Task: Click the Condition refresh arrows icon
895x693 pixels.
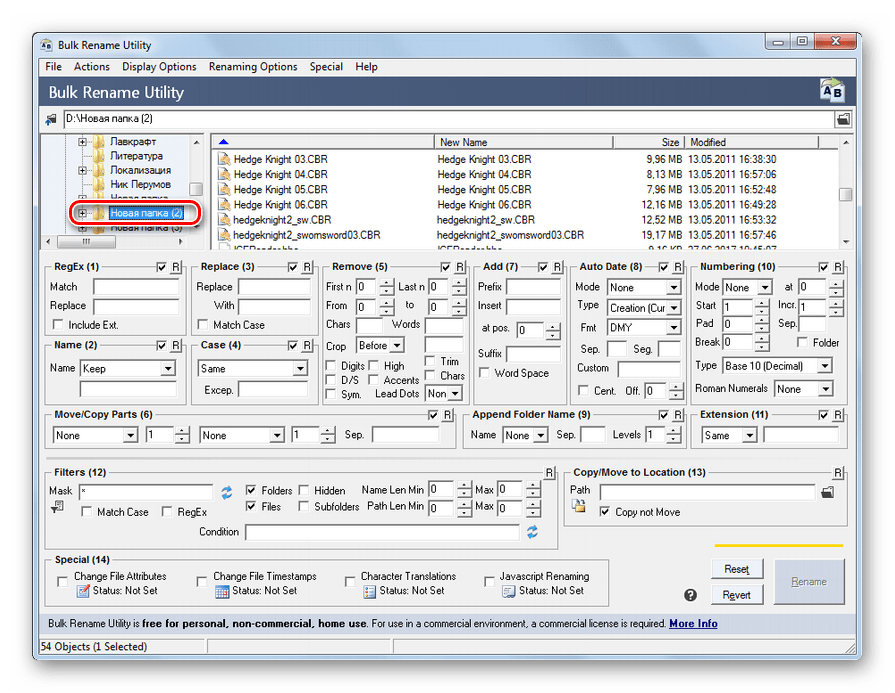Action: click(x=532, y=532)
